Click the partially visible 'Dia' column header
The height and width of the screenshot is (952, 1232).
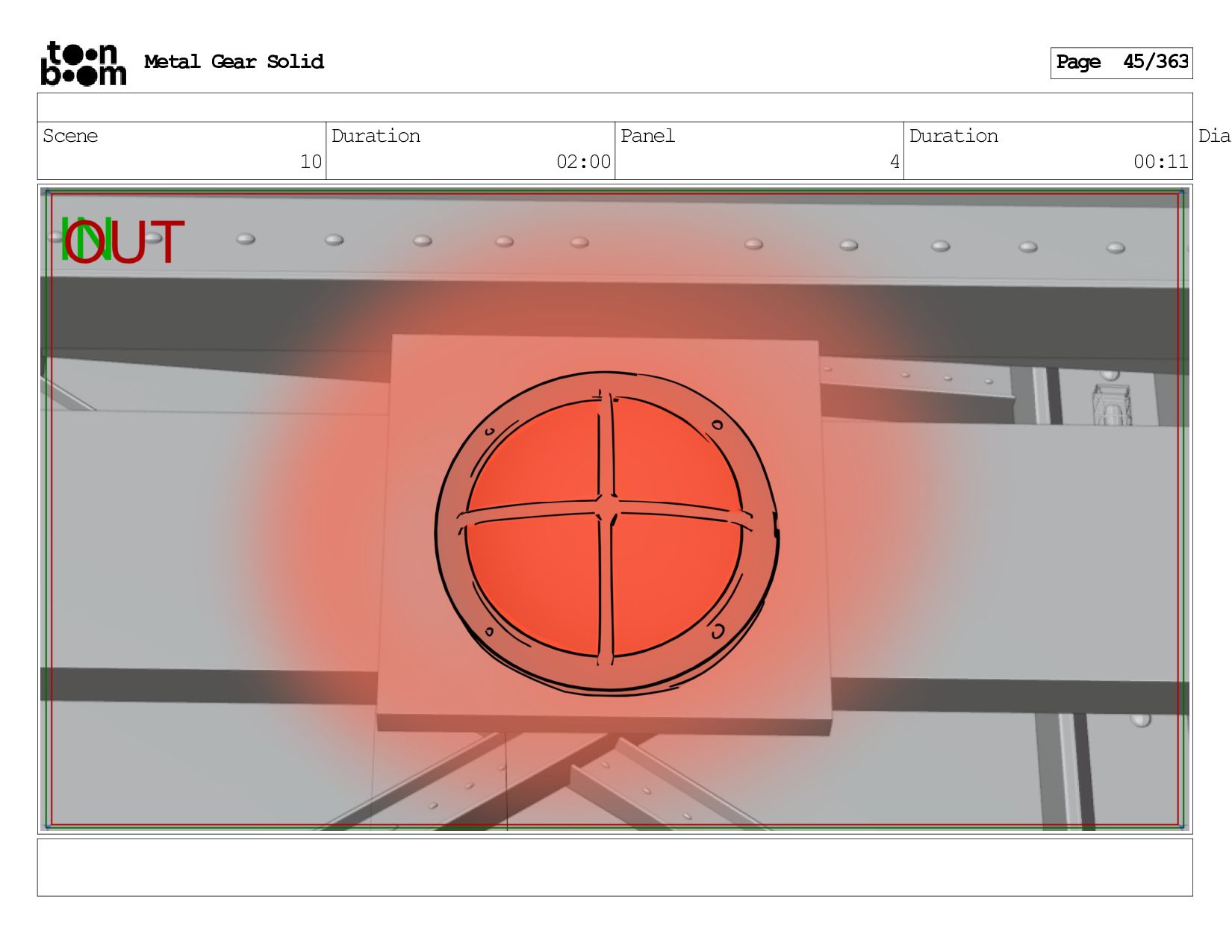coord(1214,136)
